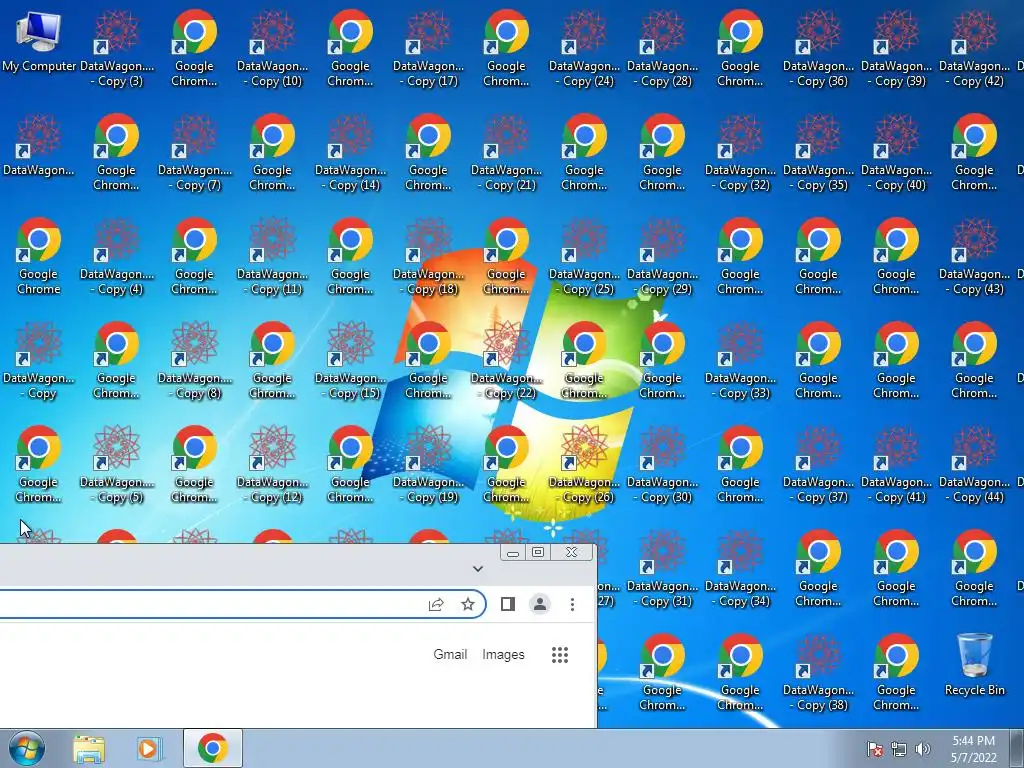Select DataWagon - Copy (10) shortcut

272,49
